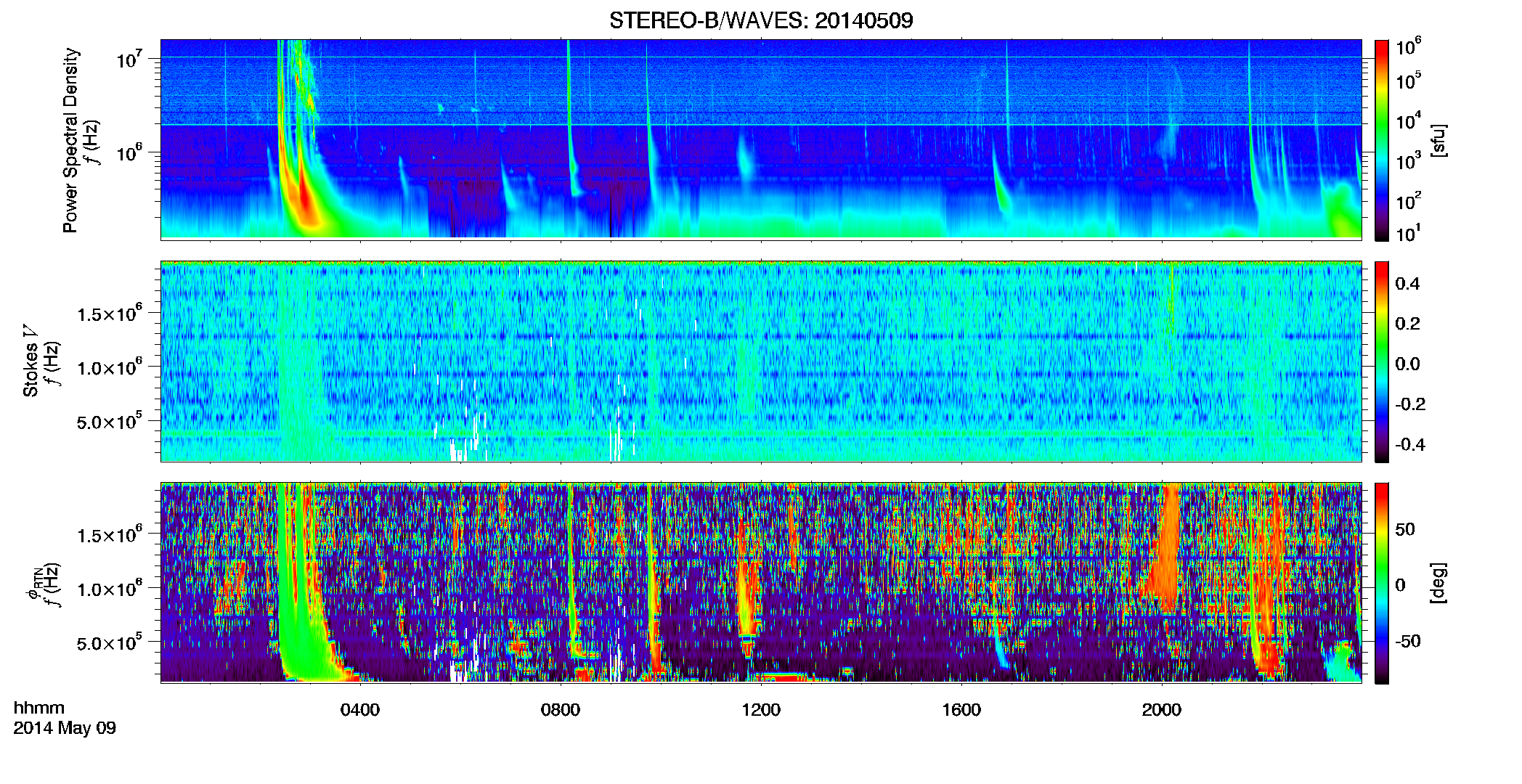Viewport: 1522px width, 784px height.
Task: Click the 1600 time tick label
Action: click(961, 710)
